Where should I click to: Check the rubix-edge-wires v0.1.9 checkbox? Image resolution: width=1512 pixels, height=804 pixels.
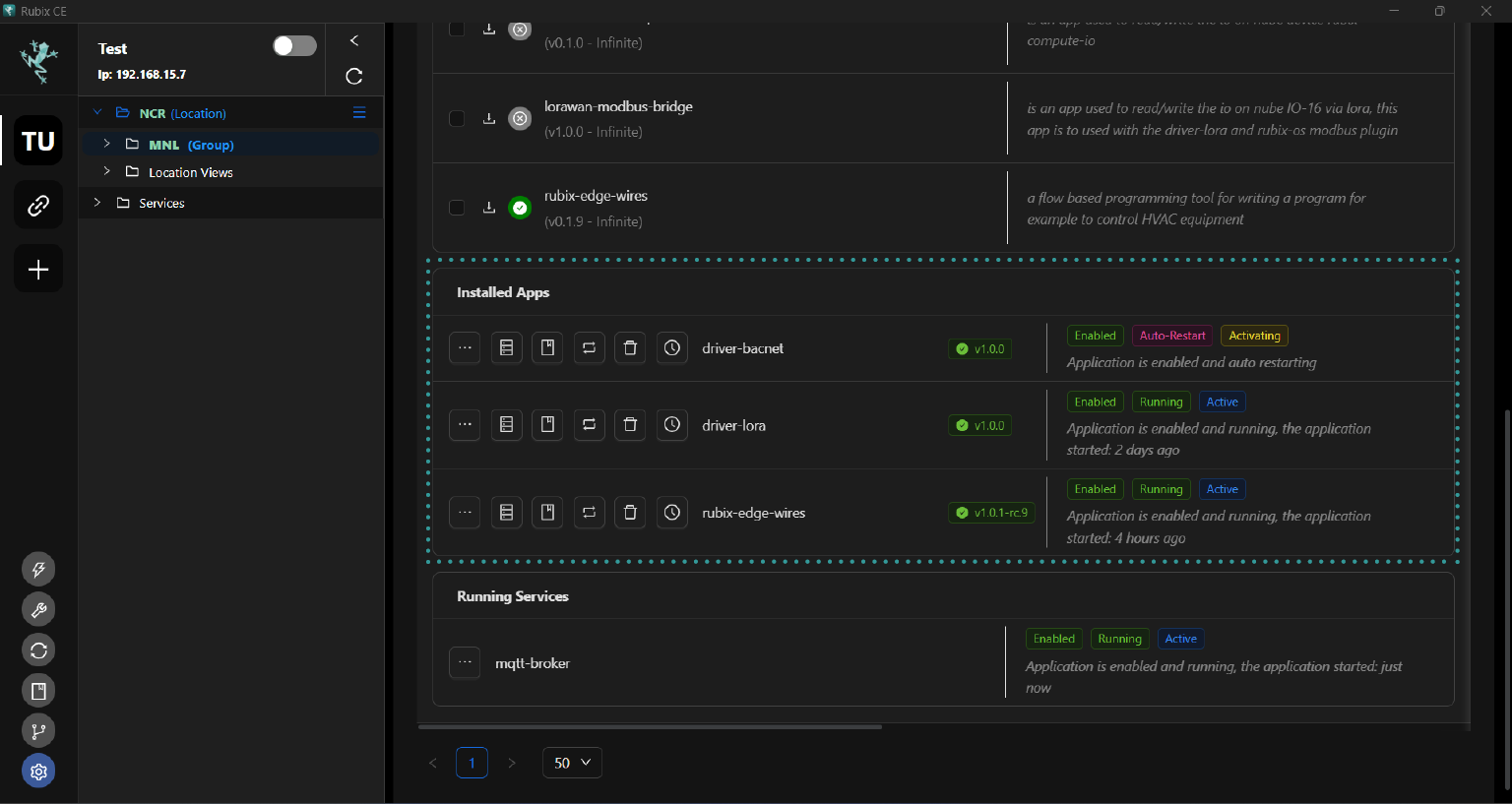coord(457,208)
